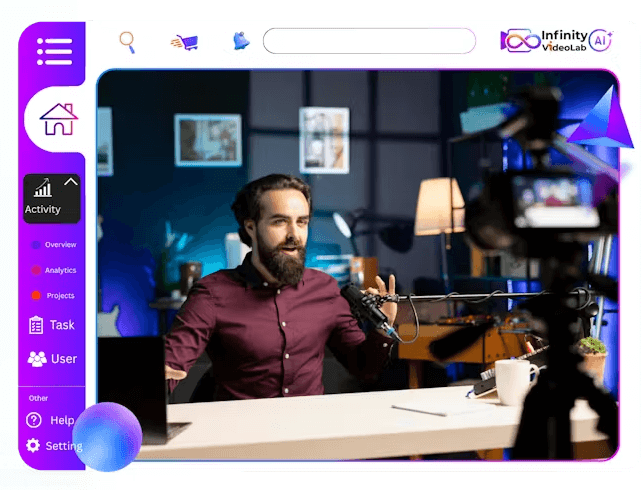Select Analytics in the sidebar
The height and width of the screenshot is (490, 643).
click(60, 270)
